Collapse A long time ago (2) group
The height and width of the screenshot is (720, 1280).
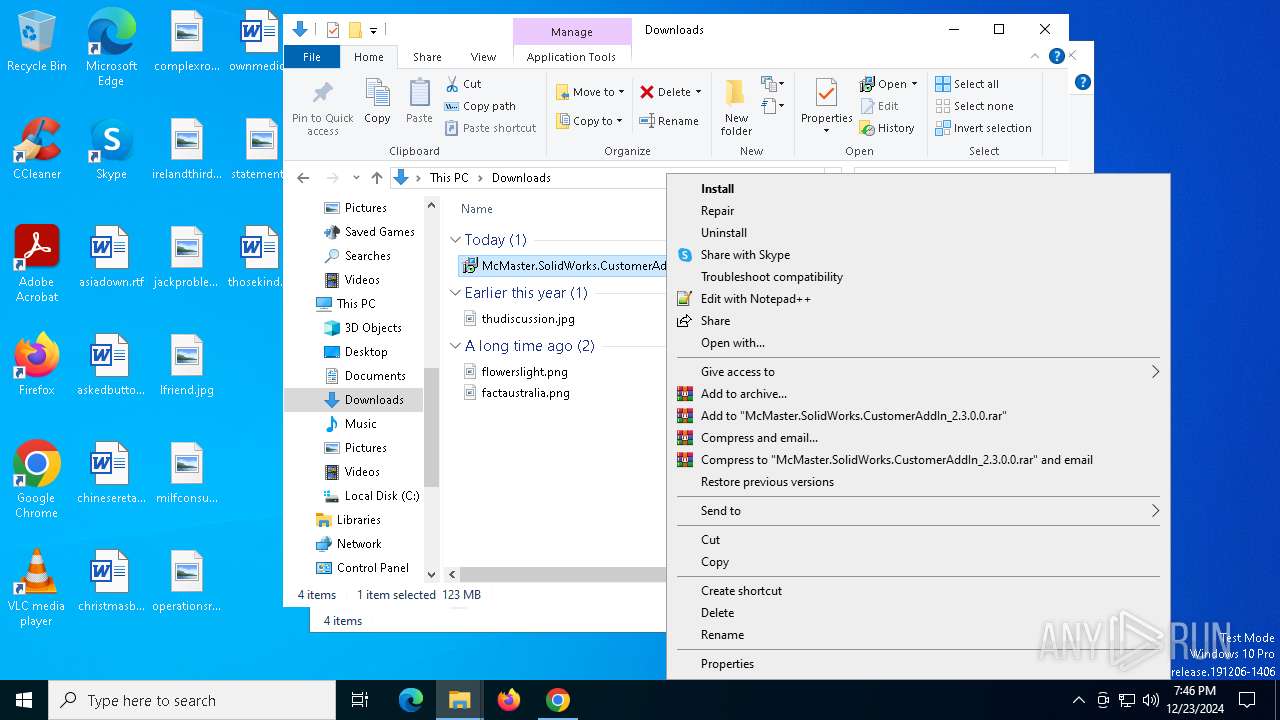coord(455,346)
